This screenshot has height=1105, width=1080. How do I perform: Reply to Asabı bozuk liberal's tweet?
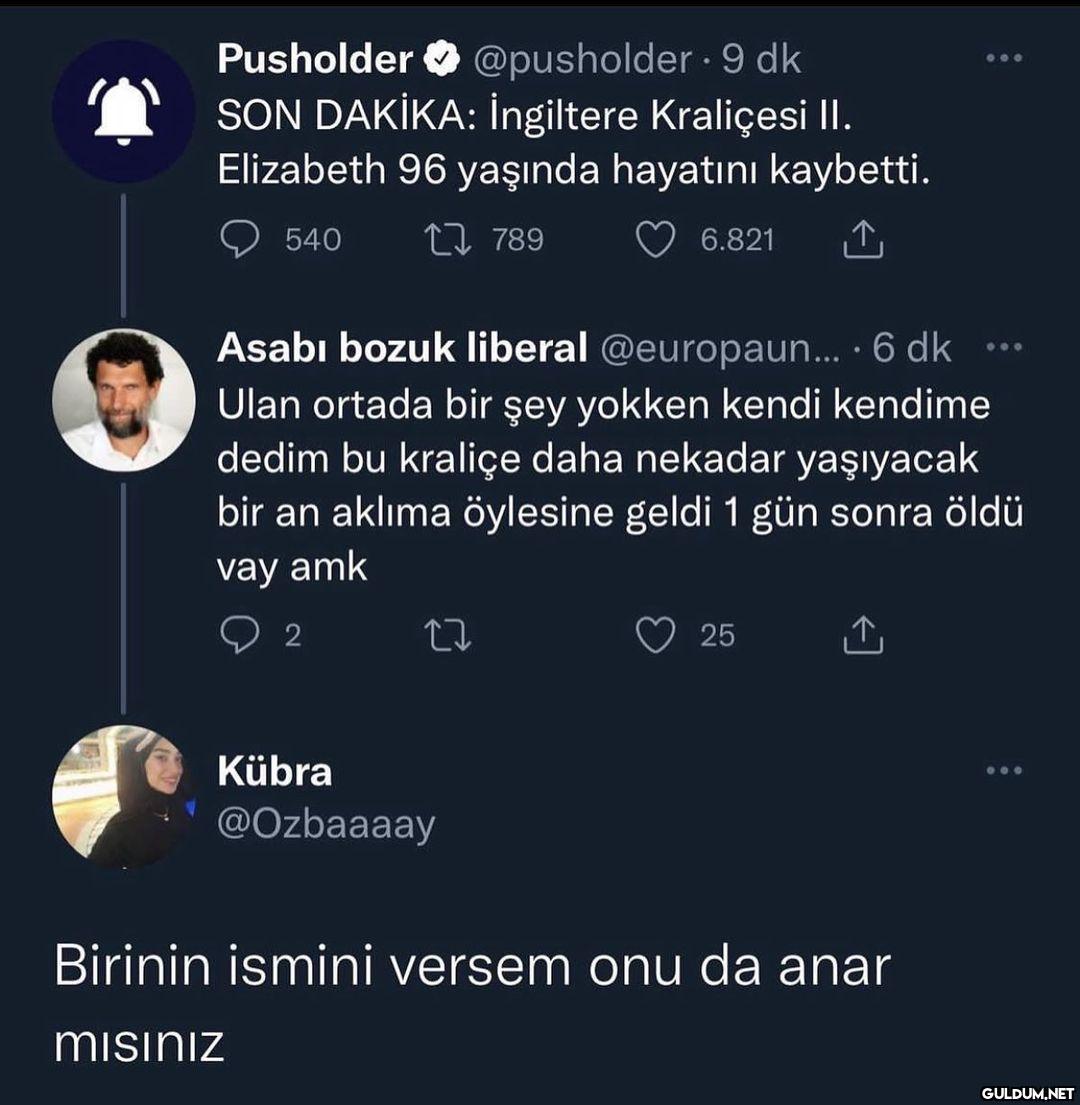coord(239,636)
